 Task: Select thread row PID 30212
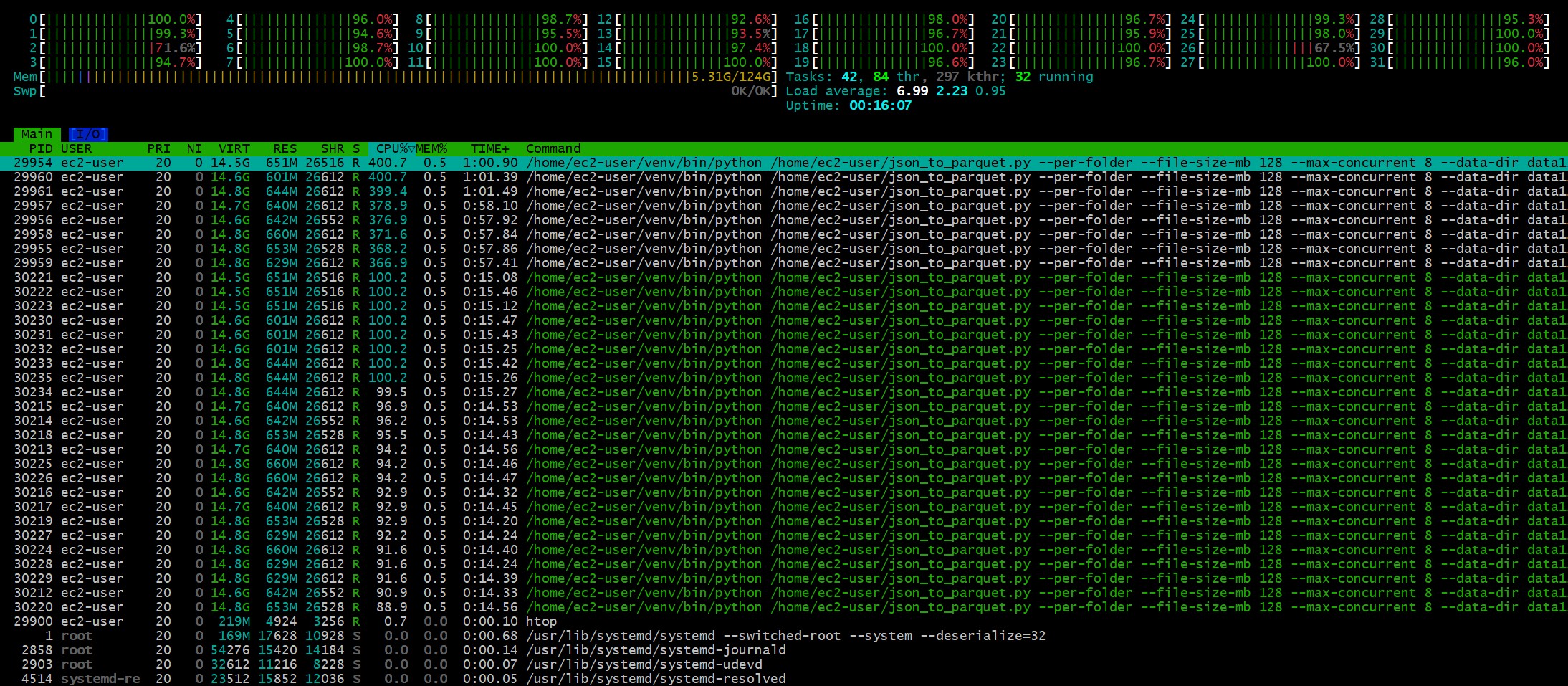click(x=784, y=593)
